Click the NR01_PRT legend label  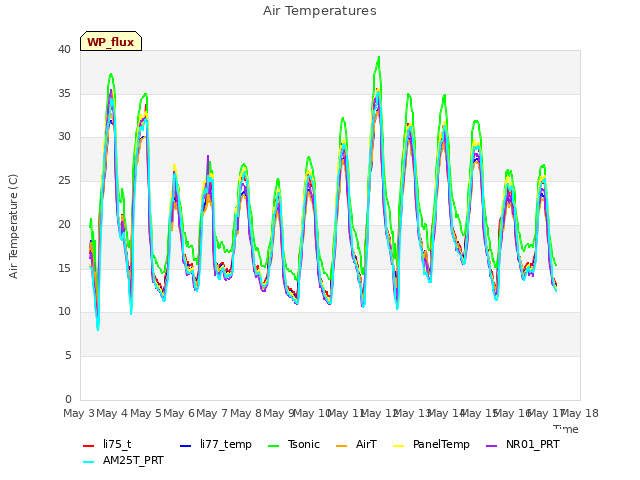(x=533, y=444)
